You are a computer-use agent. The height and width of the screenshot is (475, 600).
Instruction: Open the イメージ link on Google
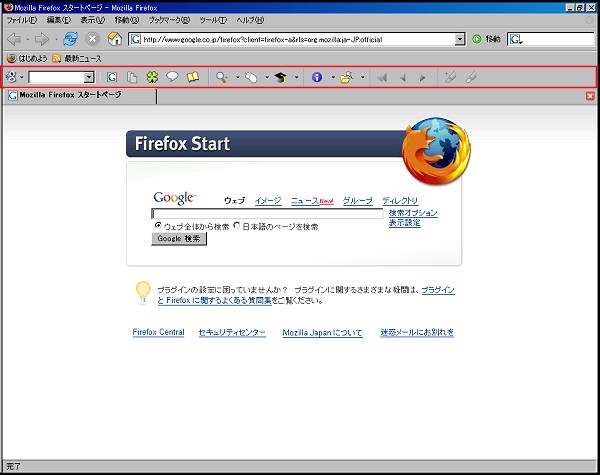(267, 201)
